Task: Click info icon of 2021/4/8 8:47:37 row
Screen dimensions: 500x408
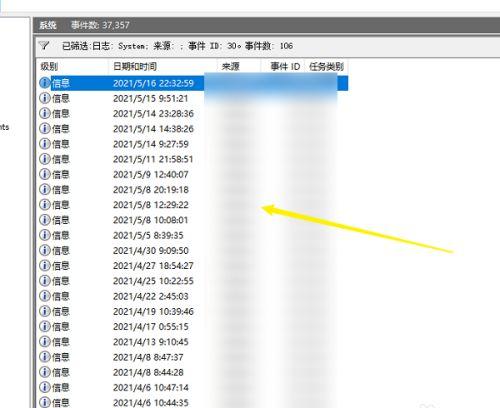Action: tap(45, 357)
